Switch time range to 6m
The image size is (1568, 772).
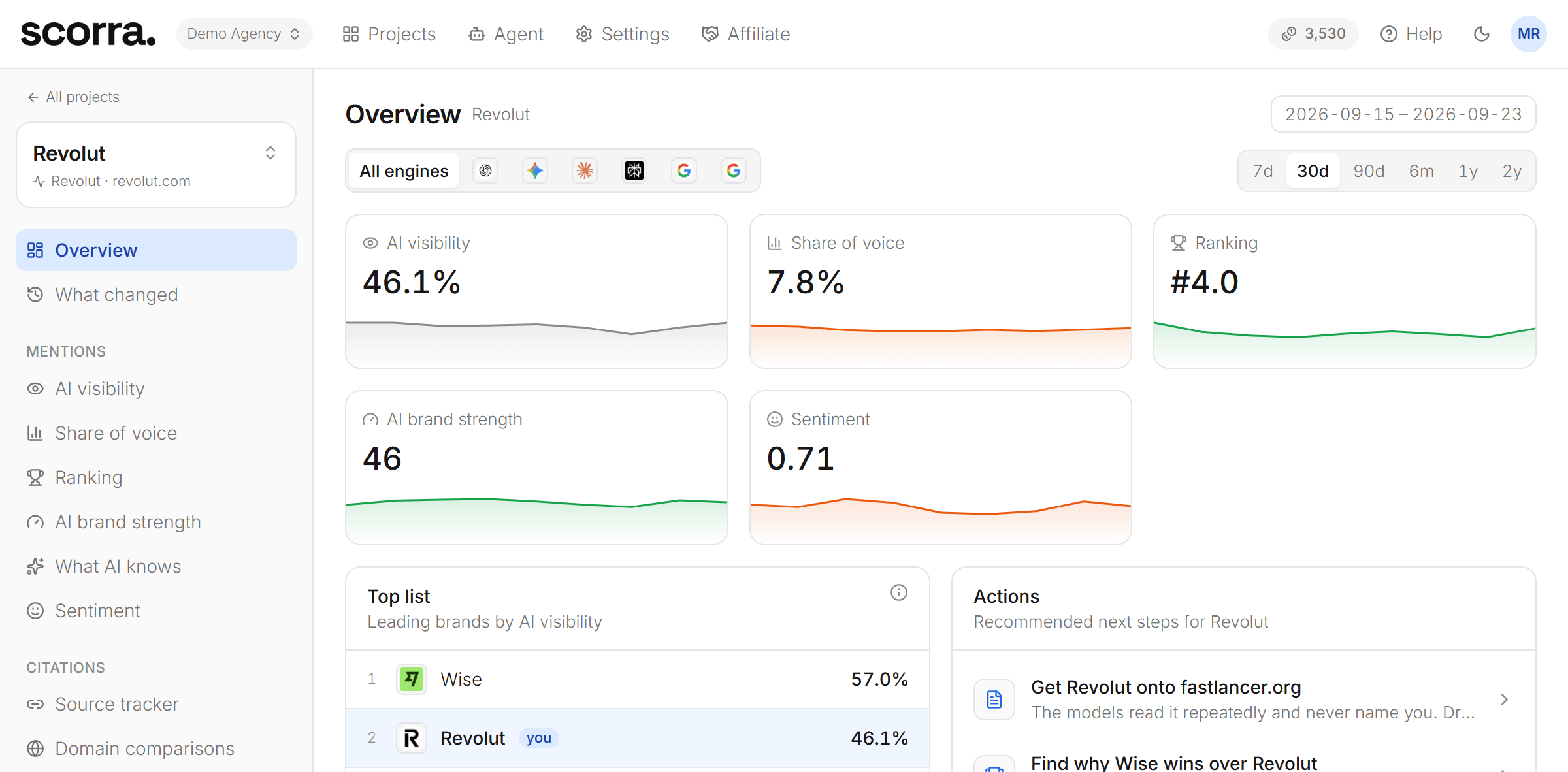click(x=1422, y=171)
